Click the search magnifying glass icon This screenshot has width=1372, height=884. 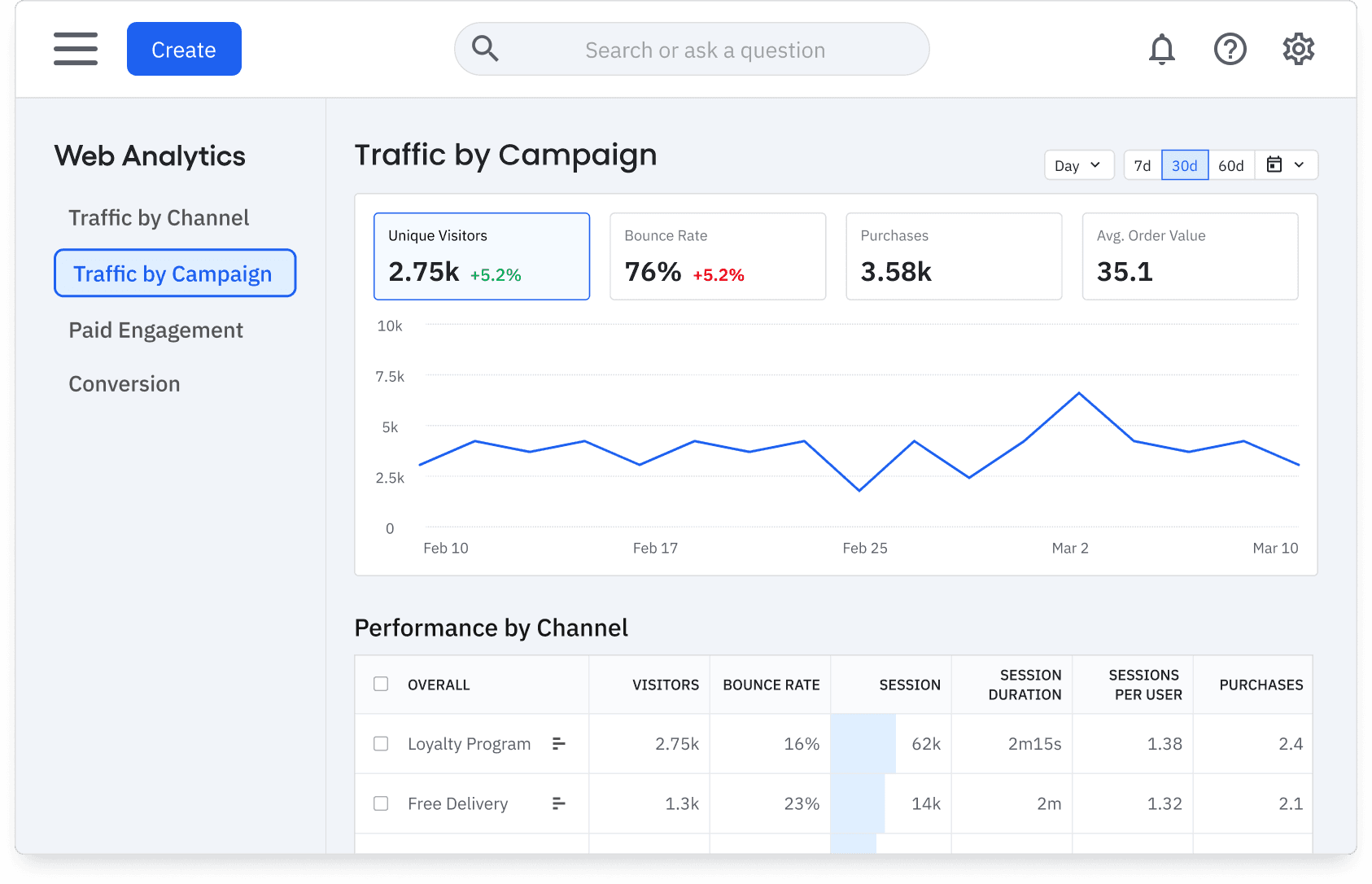486,49
